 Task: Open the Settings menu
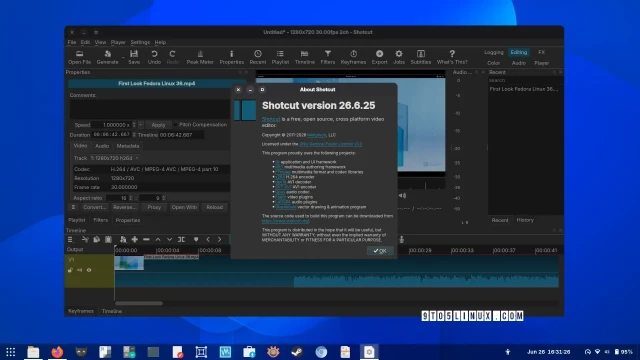[x=140, y=42]
